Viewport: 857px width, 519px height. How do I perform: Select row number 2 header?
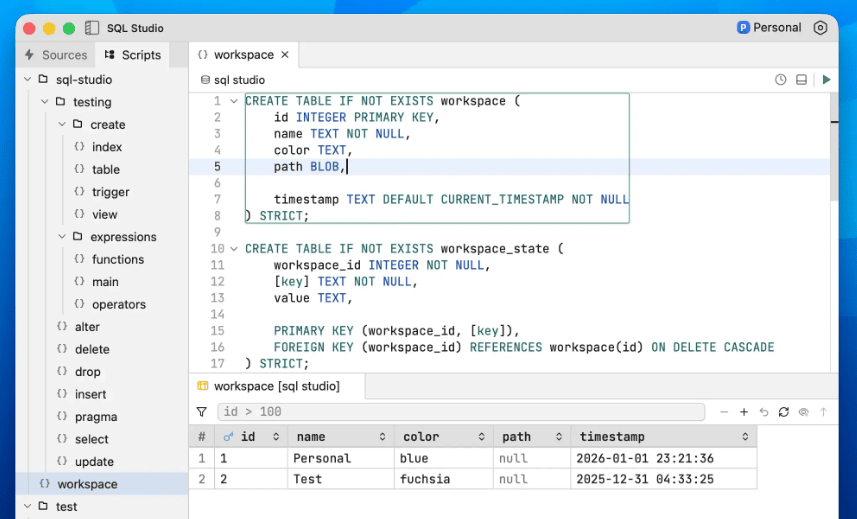tap(202, 479)
